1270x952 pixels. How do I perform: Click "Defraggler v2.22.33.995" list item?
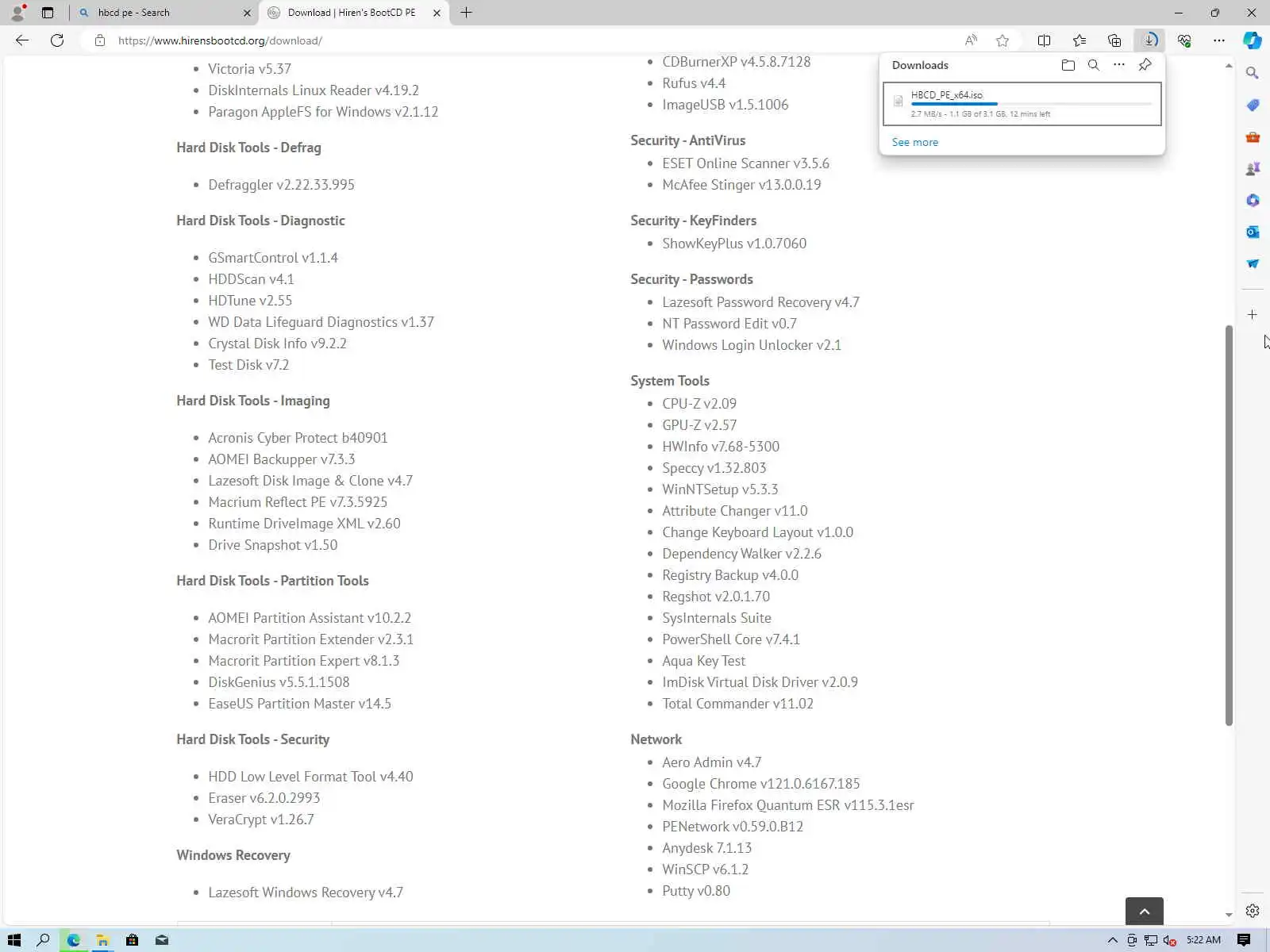pos(281,185)
